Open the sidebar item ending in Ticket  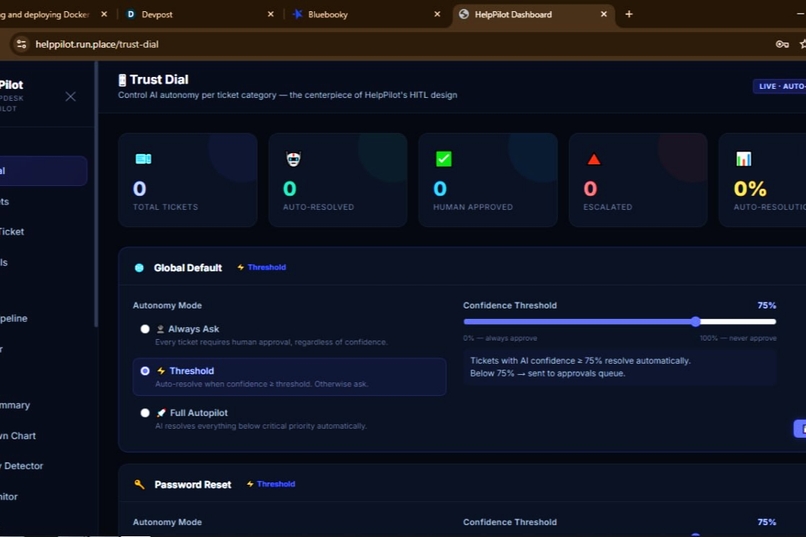(42, 232)
